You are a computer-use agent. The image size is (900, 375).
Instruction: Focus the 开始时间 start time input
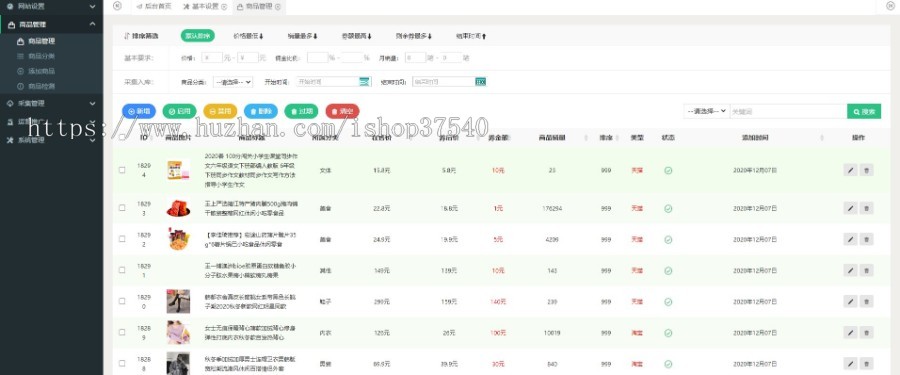point(328,82)
